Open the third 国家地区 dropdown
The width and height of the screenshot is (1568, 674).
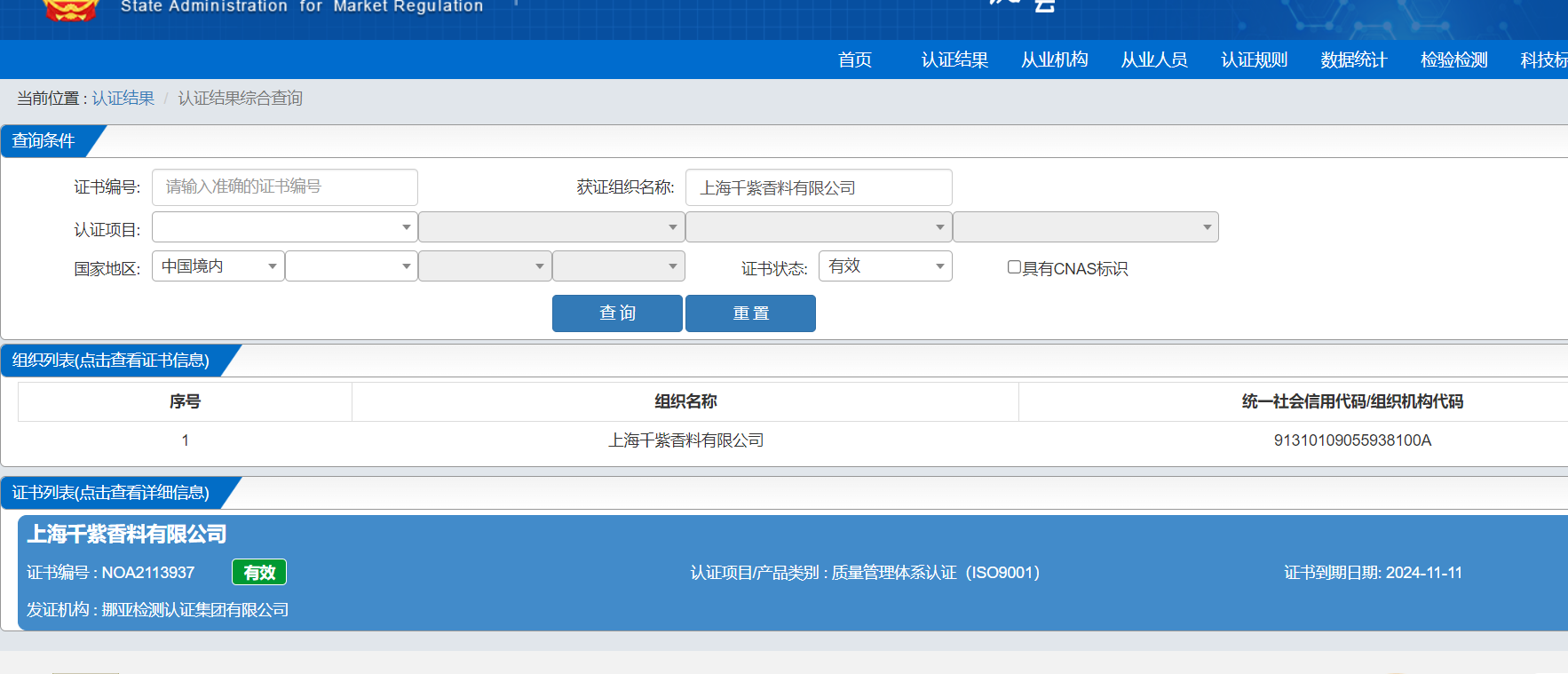click(x=485, y=266)
